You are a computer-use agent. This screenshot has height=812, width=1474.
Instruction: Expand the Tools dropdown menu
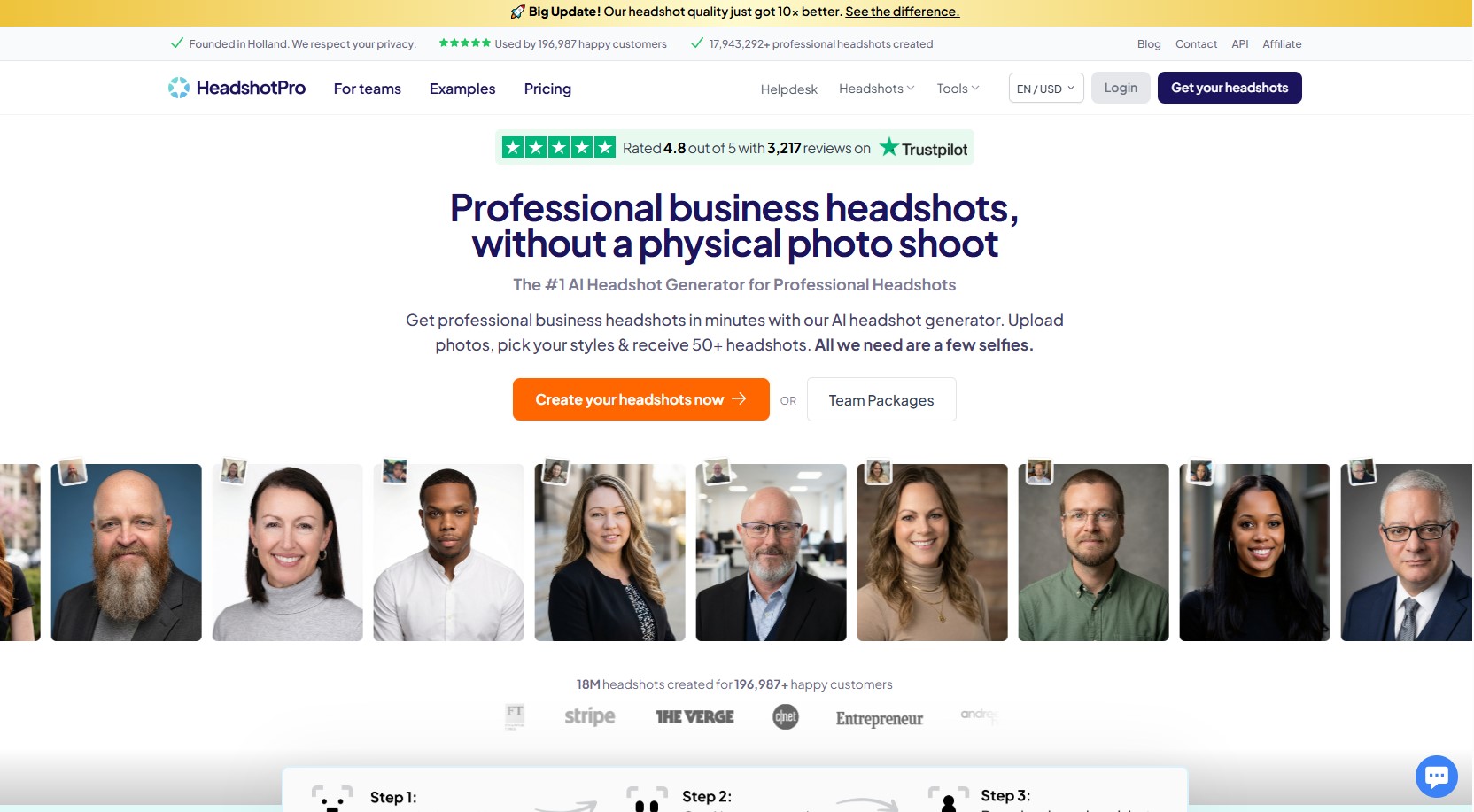tap(958, 89)
